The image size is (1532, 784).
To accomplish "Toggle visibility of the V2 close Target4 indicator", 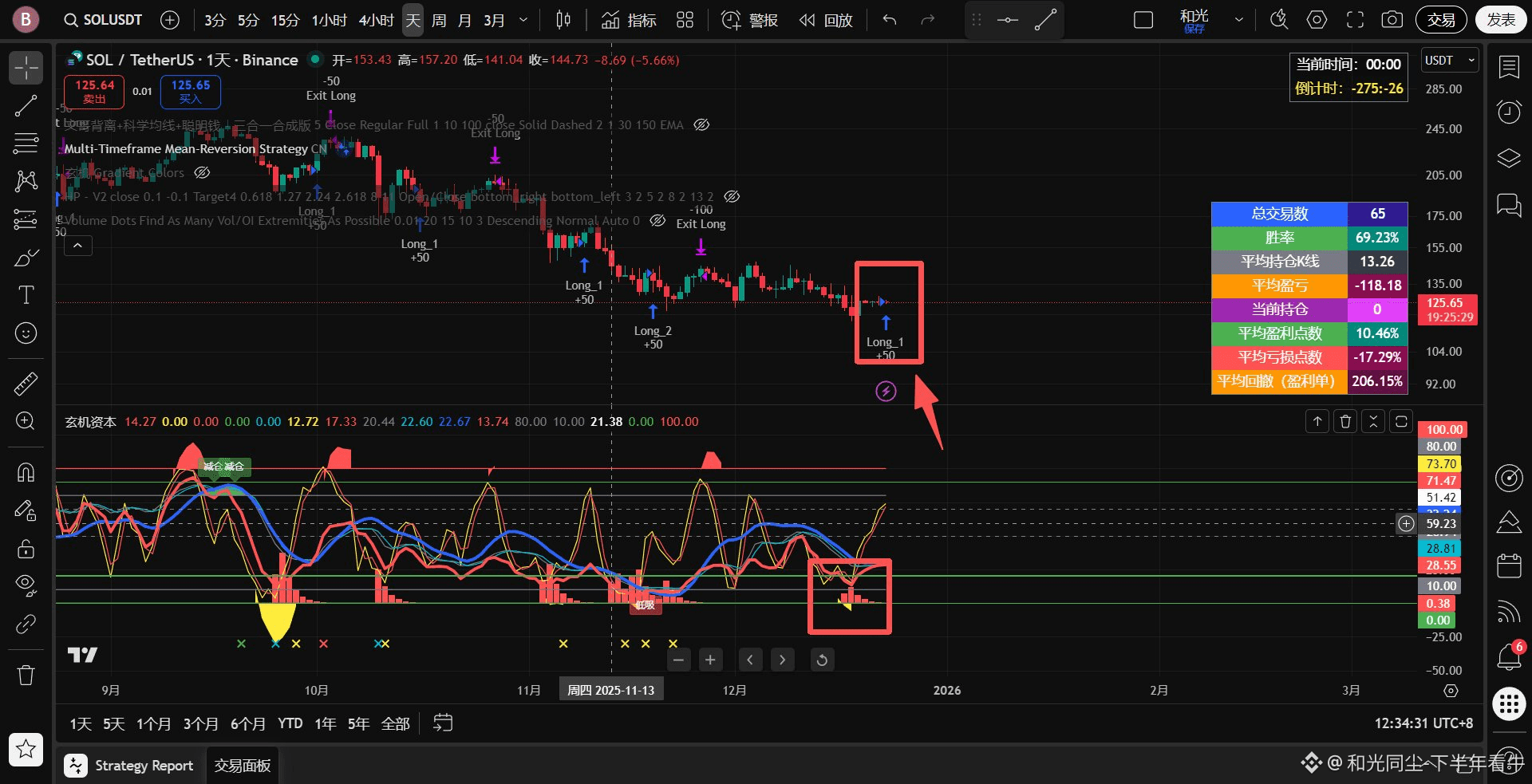I will [x=732, y=196].
